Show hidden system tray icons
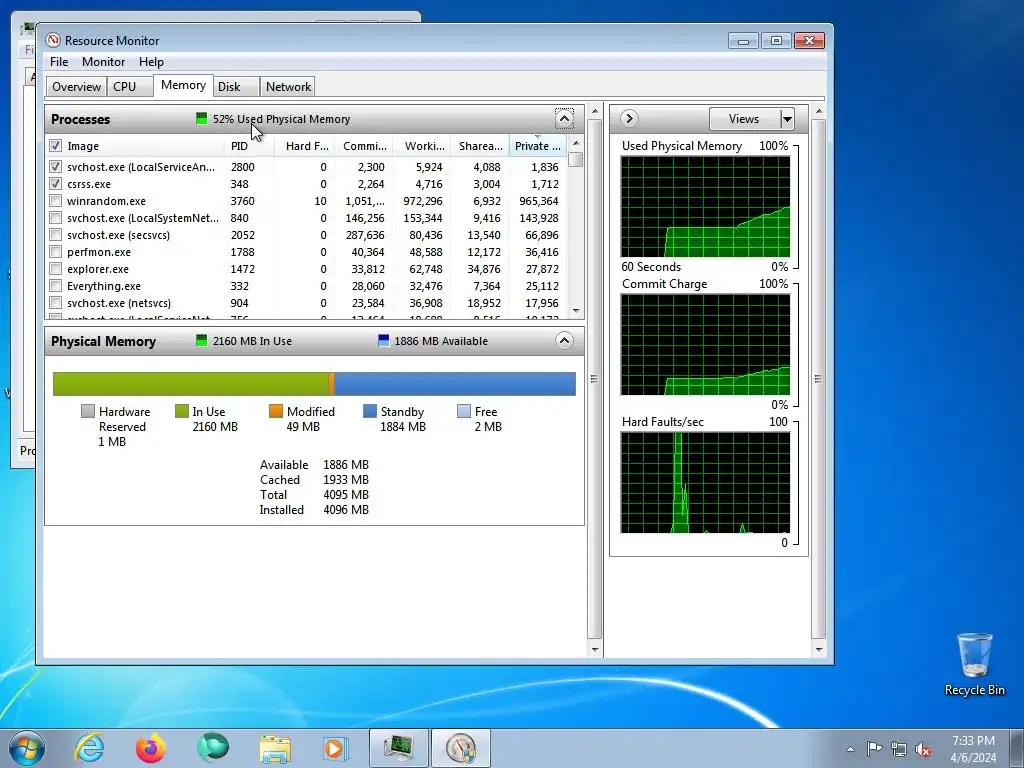The height and width of the screenshot is (768, 1024). pos(850,749)
